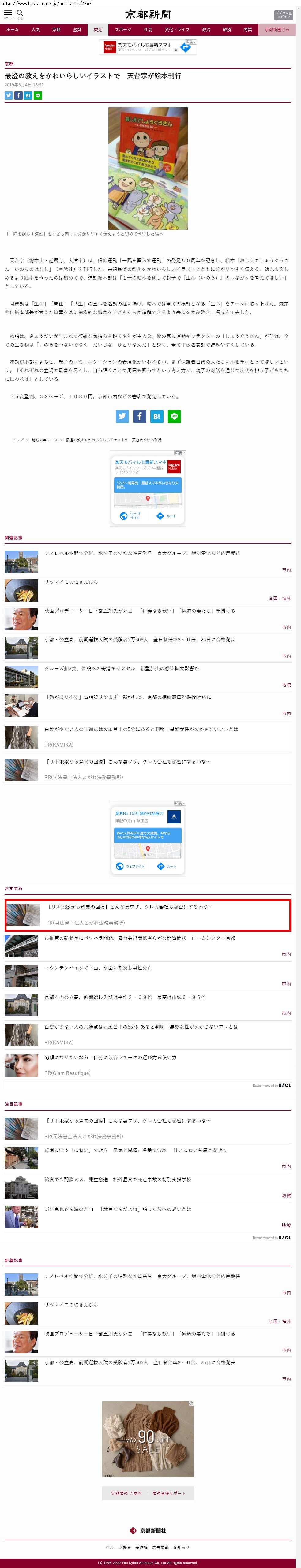Open 市推薦の新館長にパワハラ問題 article
The image size is (301, 1568).
140,938
